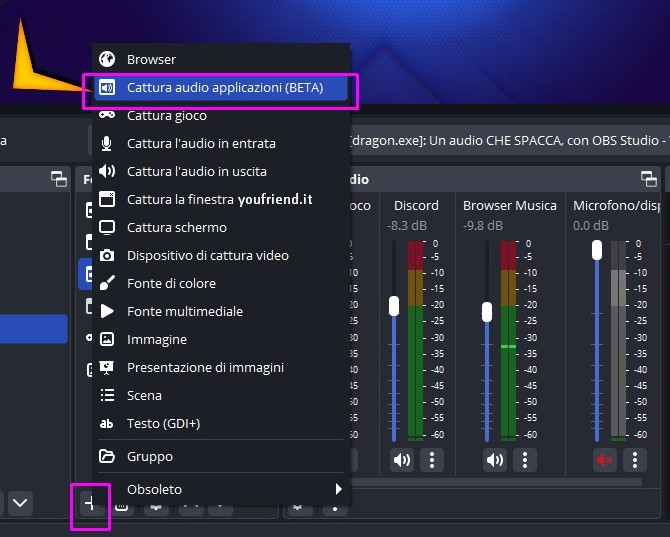Choose Browser source from the menu

point(150,59)
